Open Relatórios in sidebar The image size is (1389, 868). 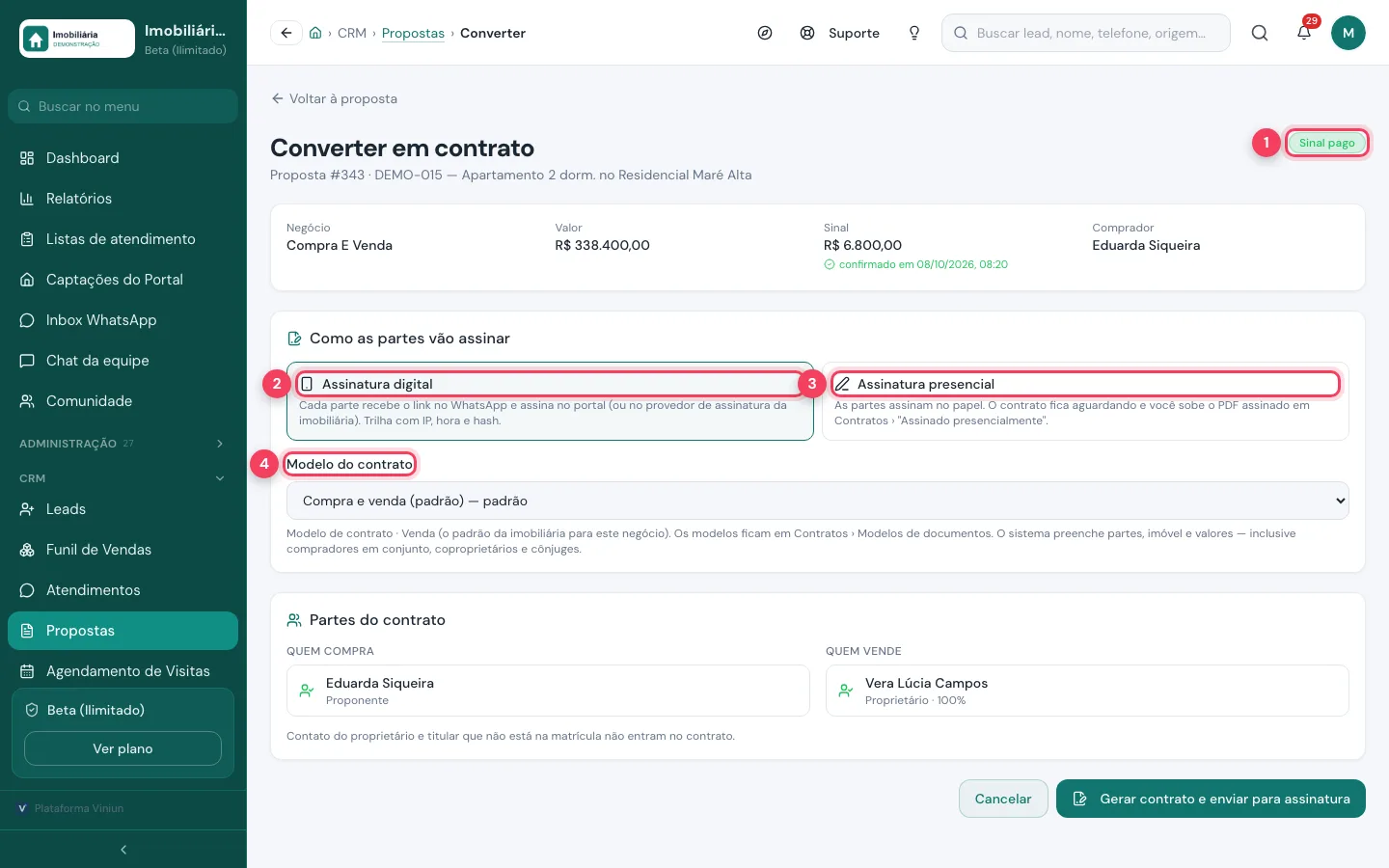(x=123, y=199)
